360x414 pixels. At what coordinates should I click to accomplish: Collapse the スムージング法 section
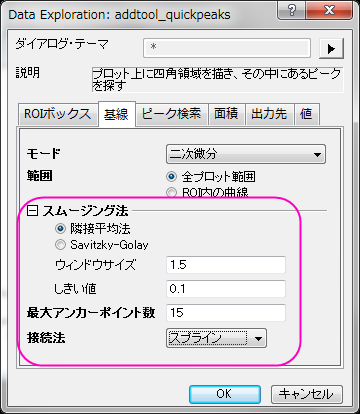tap(32, 211)
